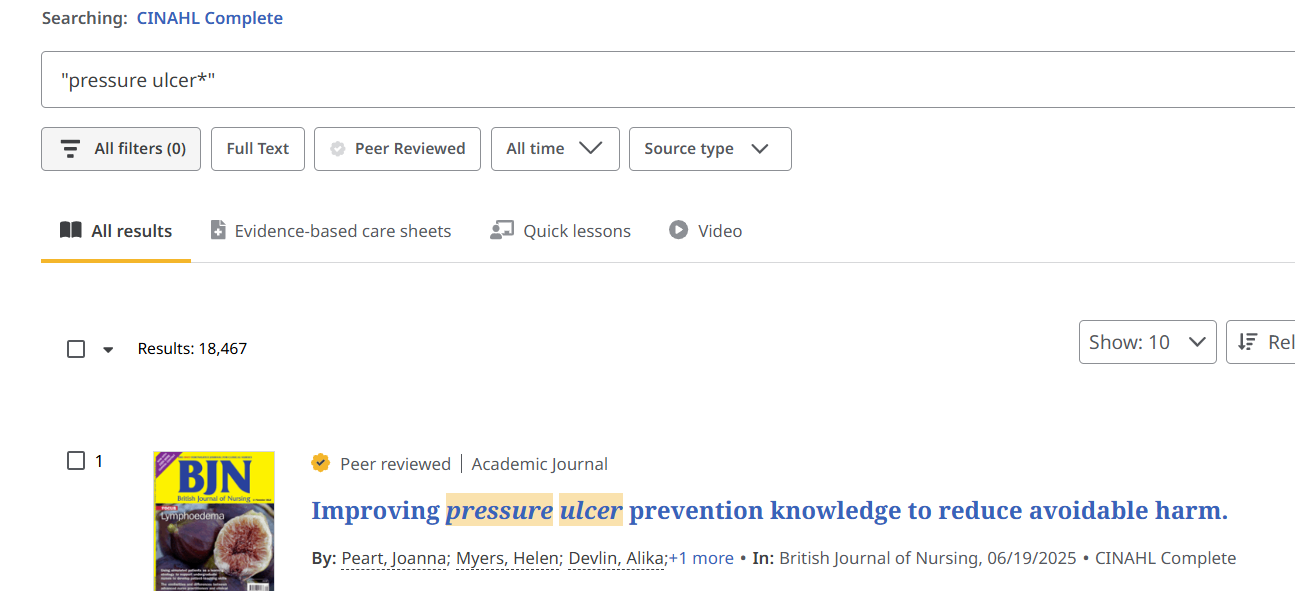This screenshot has width=1295, height=591.
Task: Click the All filters sliders icon
Action: tap(70, 149)
